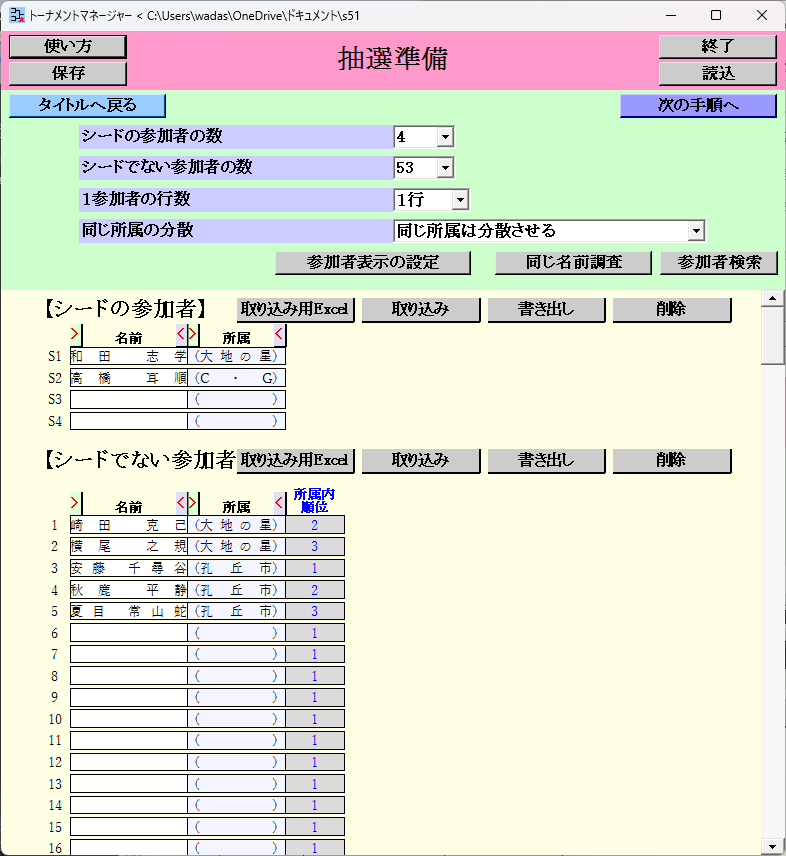Screen dimensions: 786x856
Task: Click left red arrow of non-seed 所属 column
Action: (x=193, y=502)
